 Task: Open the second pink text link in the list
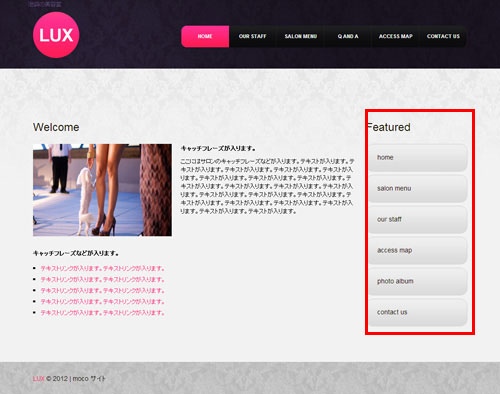(x=102, y=279)
